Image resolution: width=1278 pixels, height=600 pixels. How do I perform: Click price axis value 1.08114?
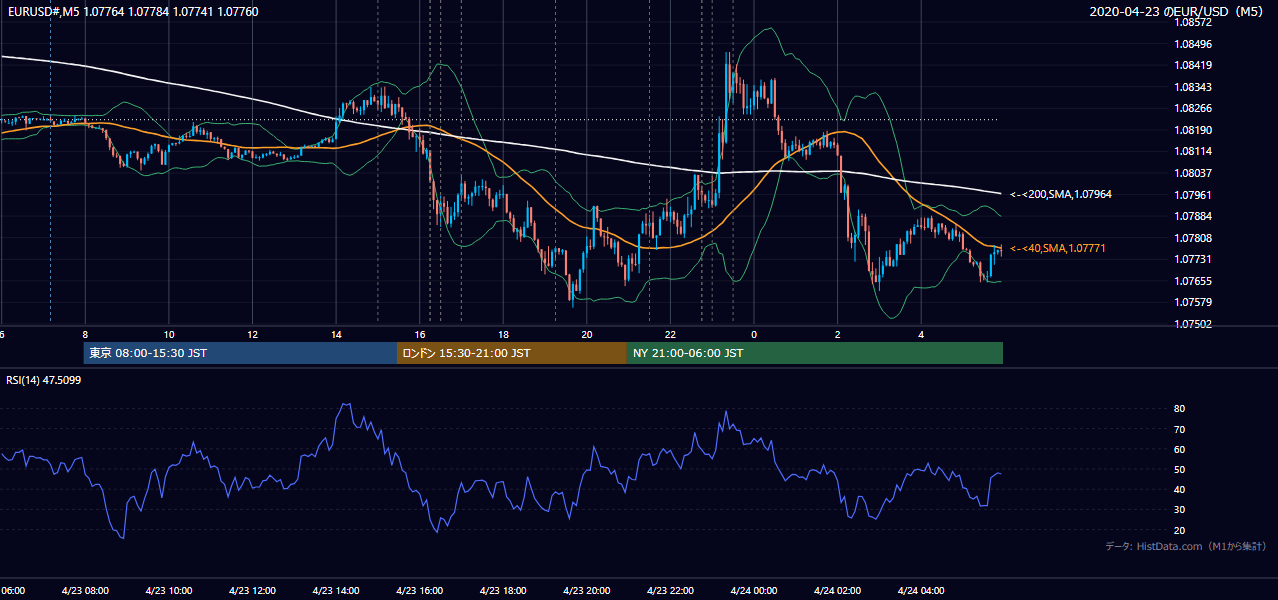tap(1193, 151)
